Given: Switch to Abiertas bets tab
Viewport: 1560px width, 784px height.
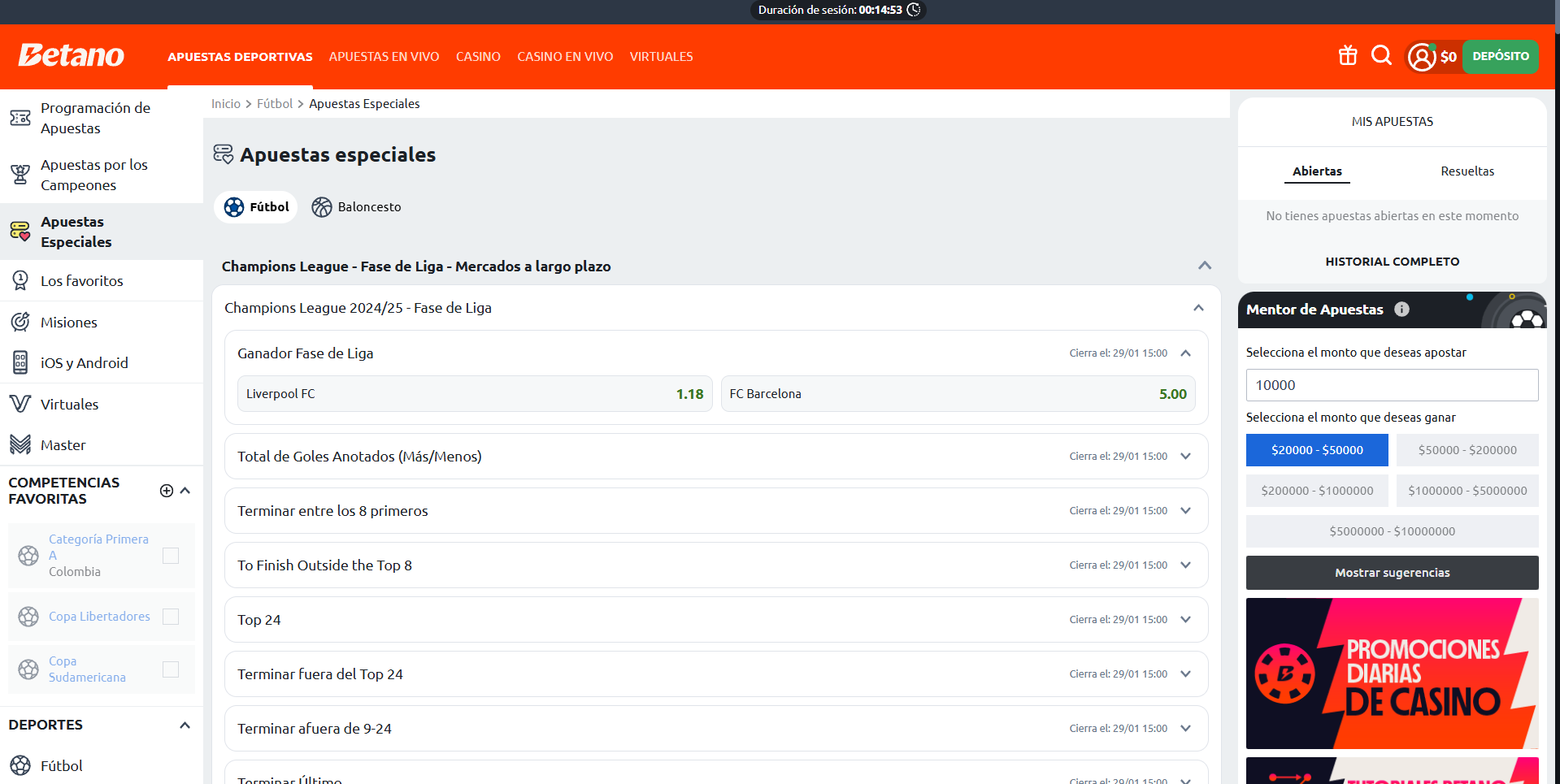Looking at the screenshot, I should 1317,171.
